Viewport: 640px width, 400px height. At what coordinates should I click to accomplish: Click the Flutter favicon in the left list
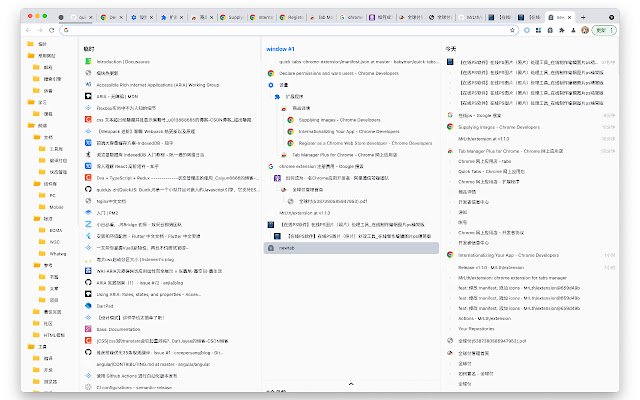[88, 236]
